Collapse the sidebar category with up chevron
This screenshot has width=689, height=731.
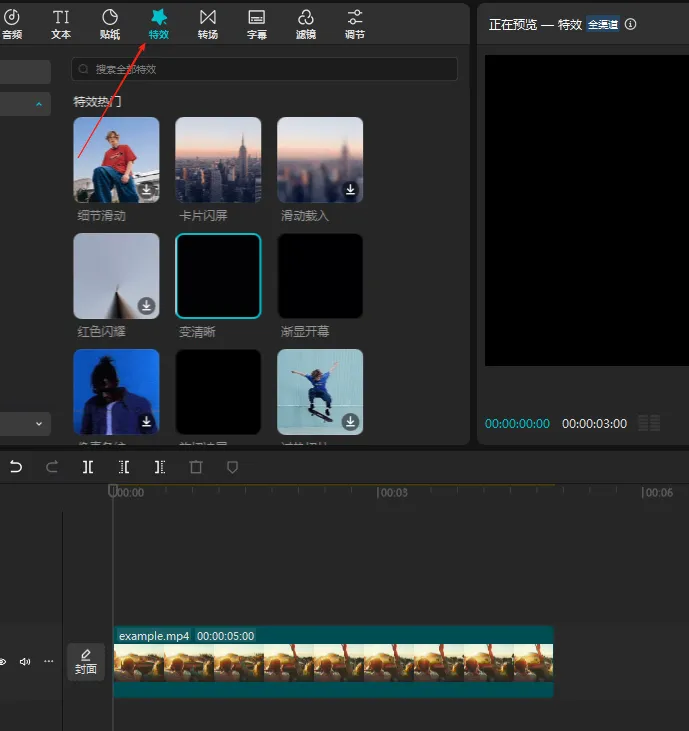[39, 104]
